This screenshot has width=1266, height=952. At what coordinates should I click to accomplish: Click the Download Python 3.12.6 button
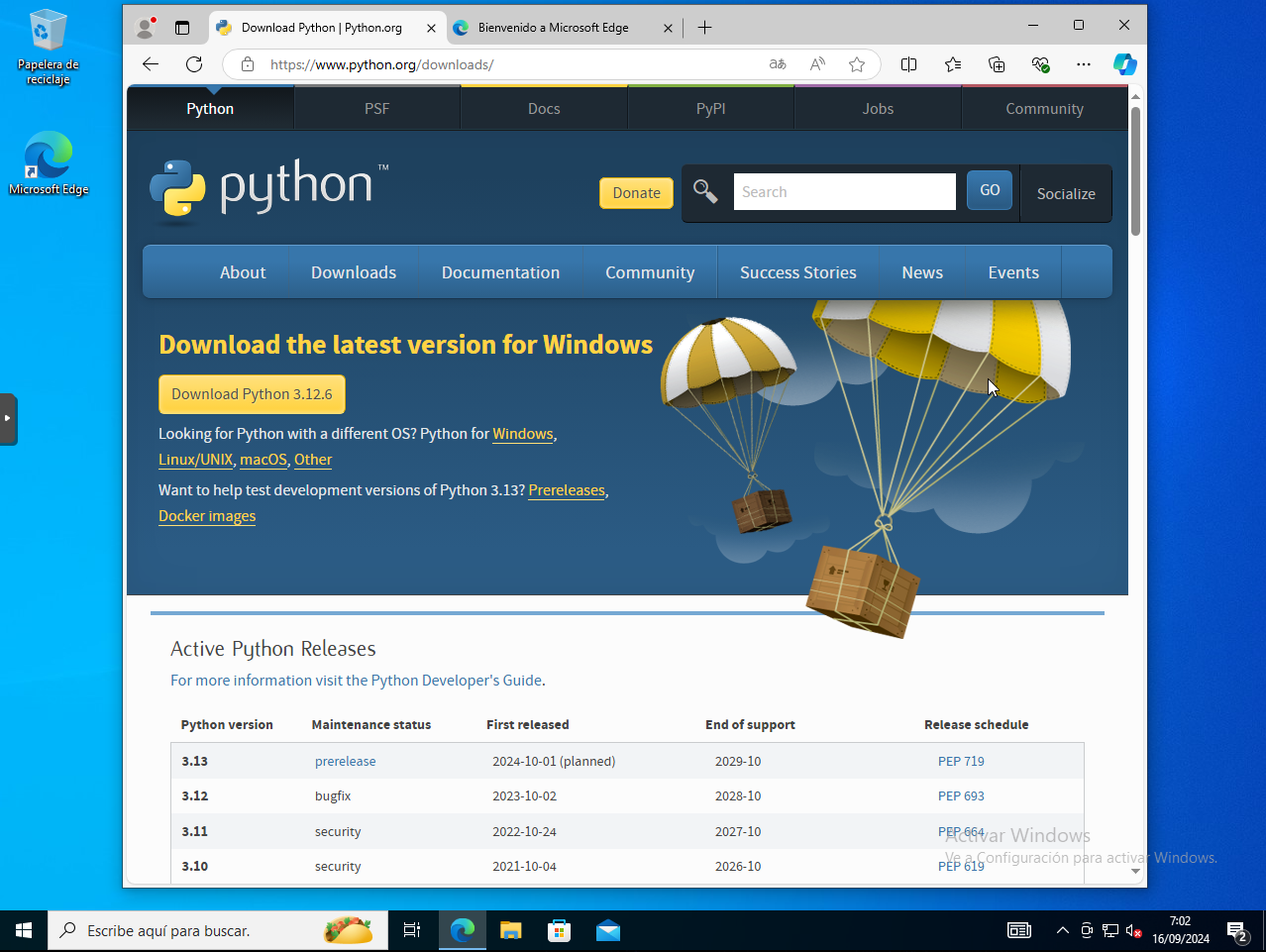(252, 394)
